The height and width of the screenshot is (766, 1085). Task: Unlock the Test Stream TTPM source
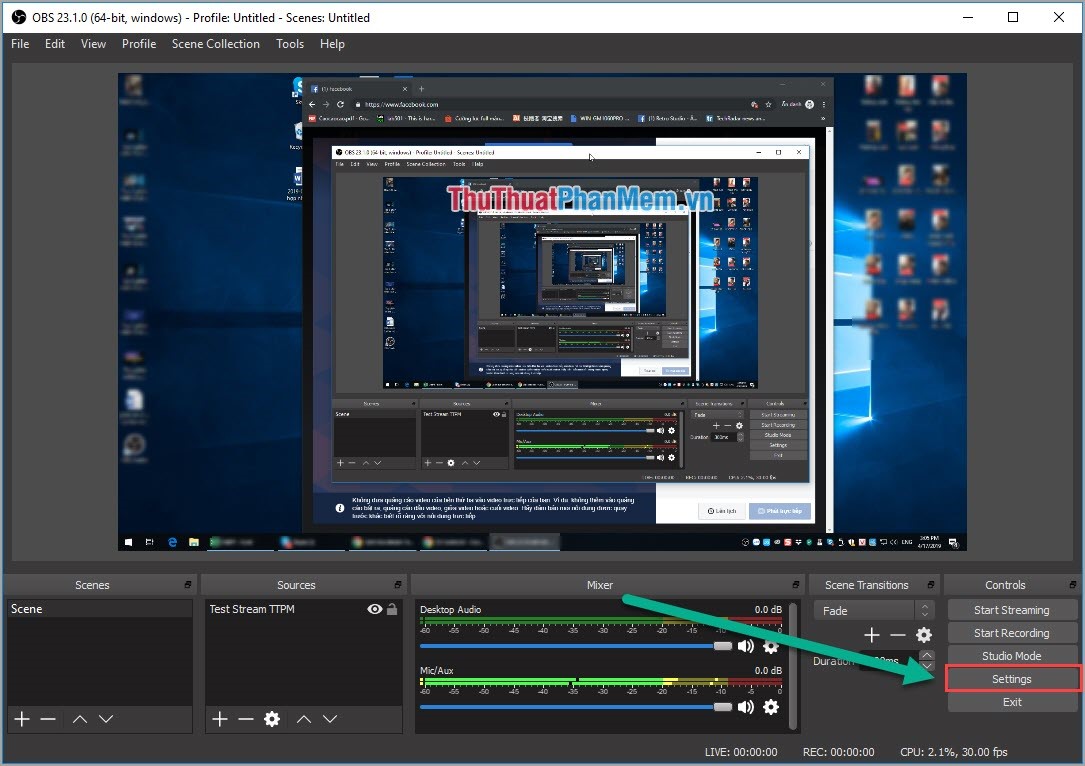391,608
